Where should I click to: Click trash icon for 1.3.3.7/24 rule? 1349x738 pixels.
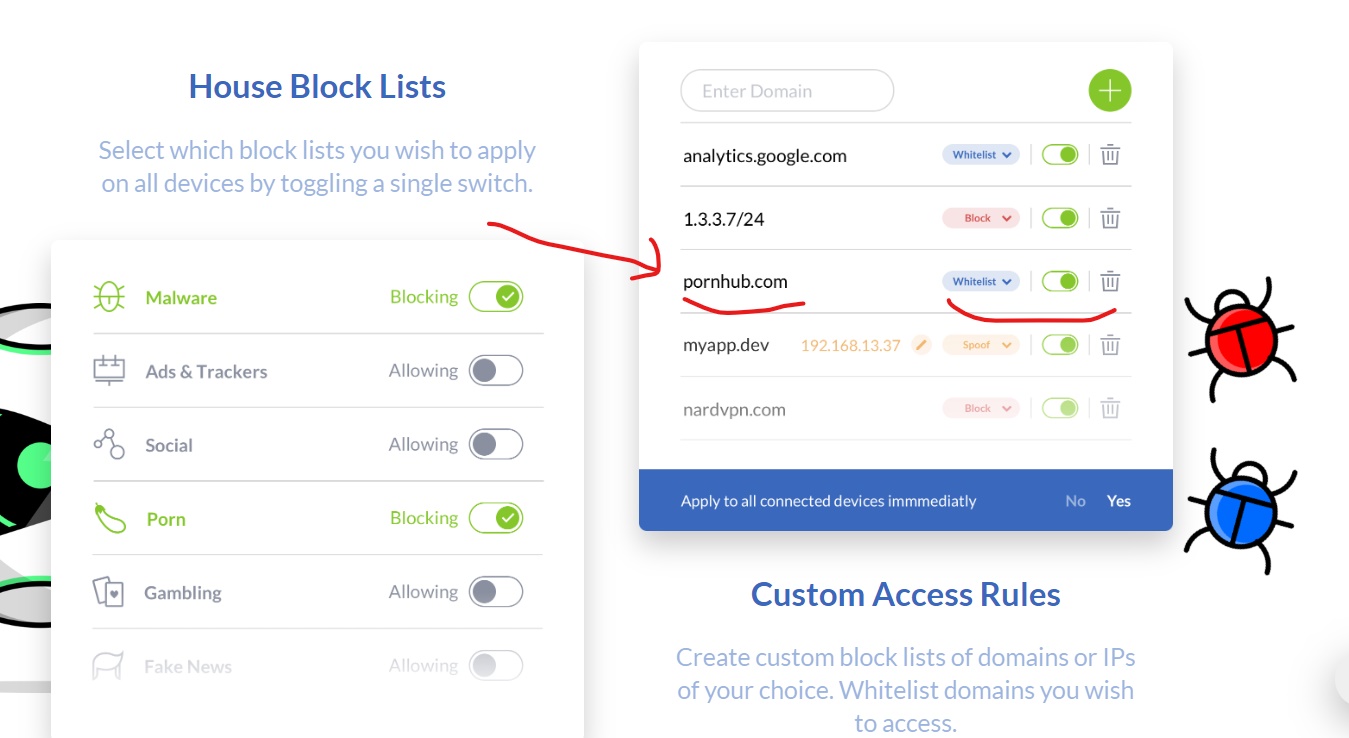[1110, 218]
